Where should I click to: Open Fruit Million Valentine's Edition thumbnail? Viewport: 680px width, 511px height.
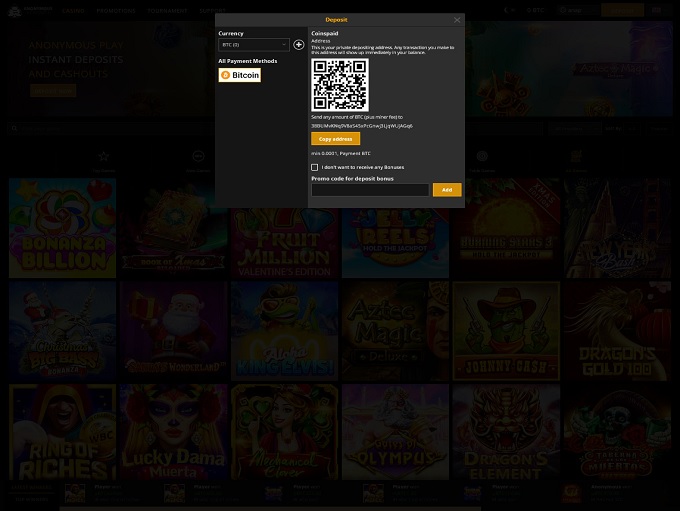pyautogui.click(x=284, y=243)
